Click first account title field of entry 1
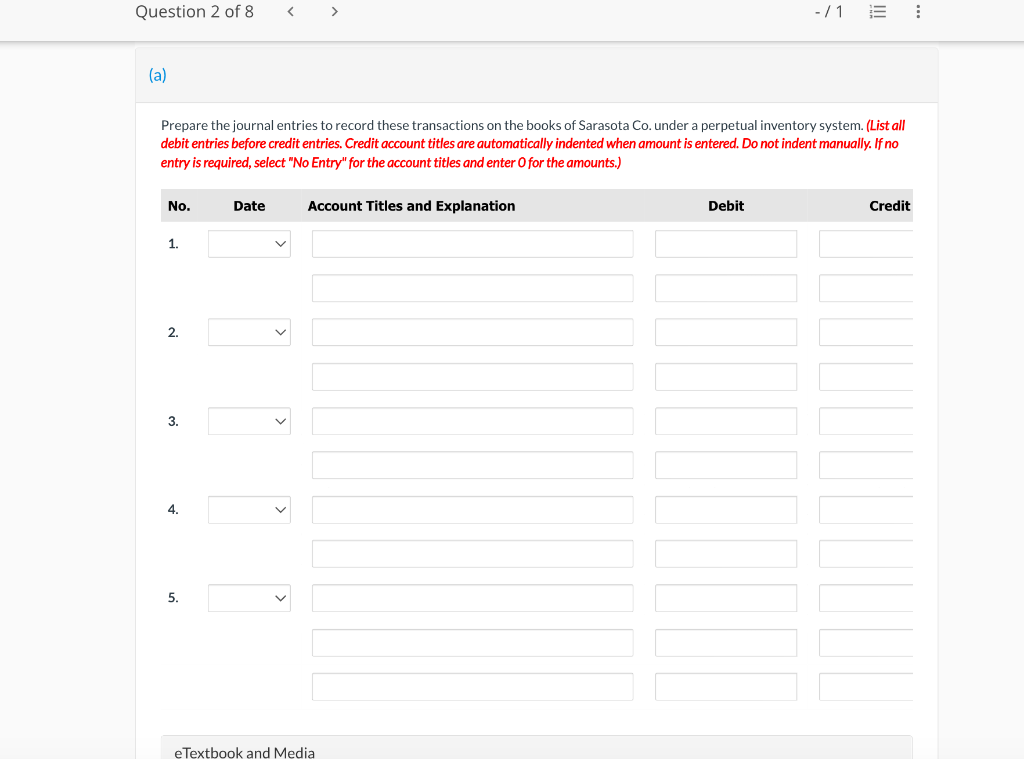 tap(473, 244)
